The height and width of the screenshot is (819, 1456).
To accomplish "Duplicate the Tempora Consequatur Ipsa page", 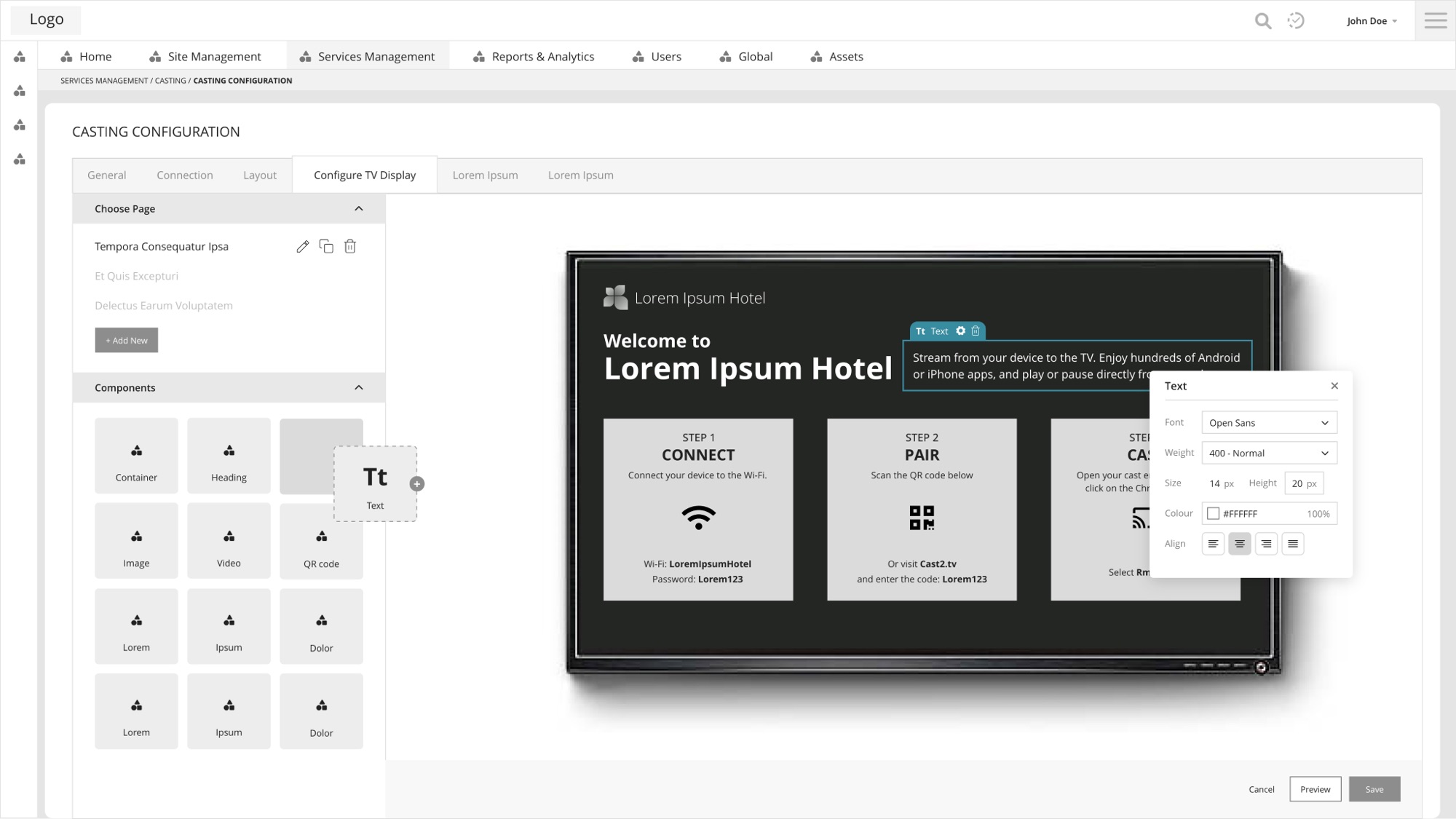I will click(x=326, y=247).
